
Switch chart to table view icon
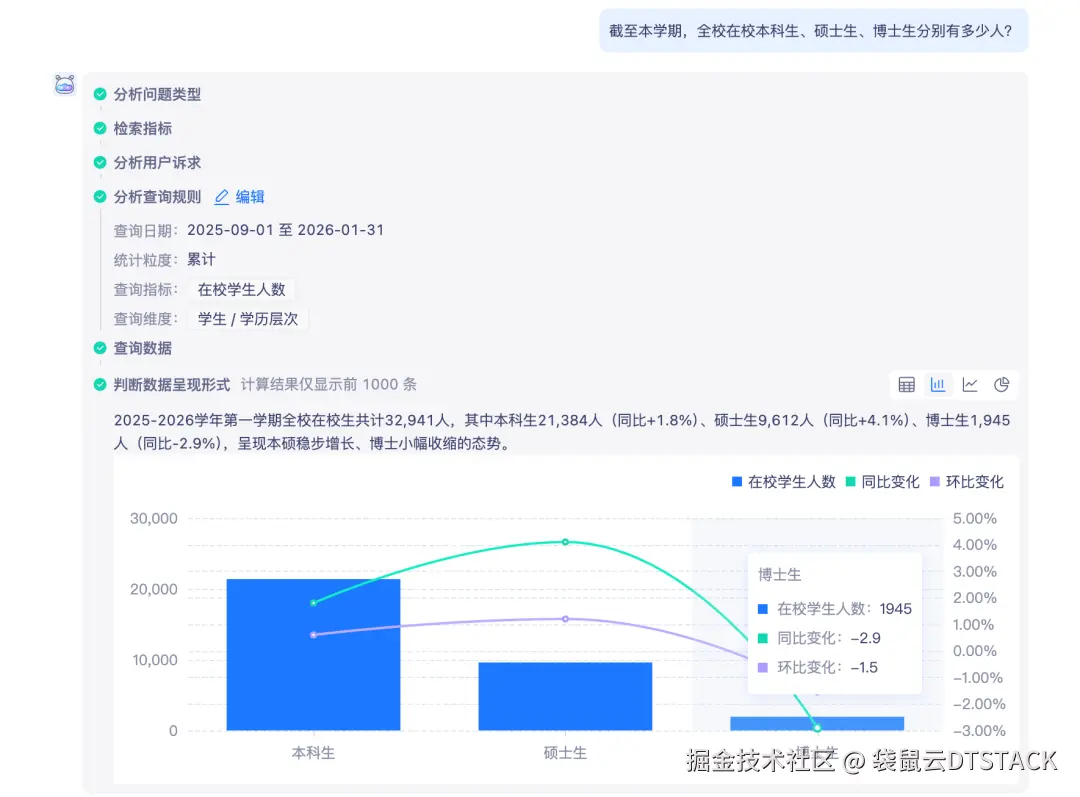[x=906, y=384]
